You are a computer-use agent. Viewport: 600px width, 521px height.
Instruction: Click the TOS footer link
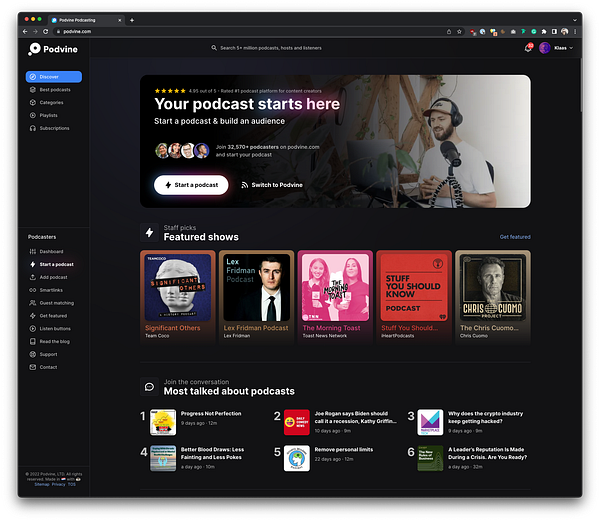[72, 484]
